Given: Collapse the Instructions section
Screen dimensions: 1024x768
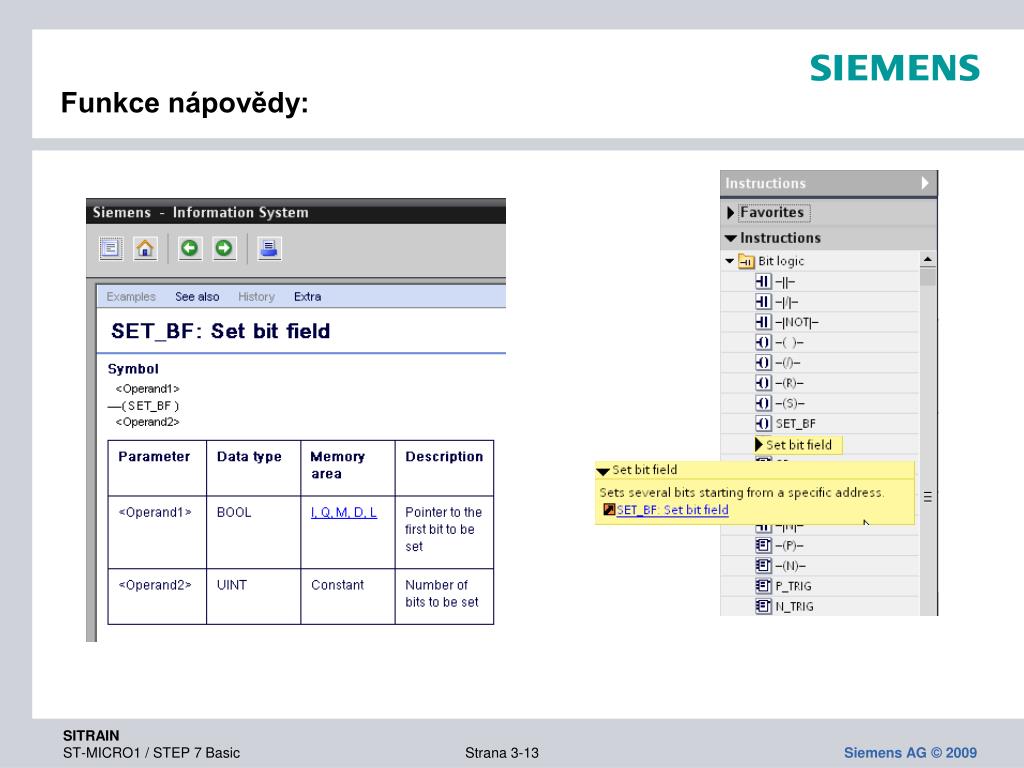Looking at the screenshot, I should [731, 238].
